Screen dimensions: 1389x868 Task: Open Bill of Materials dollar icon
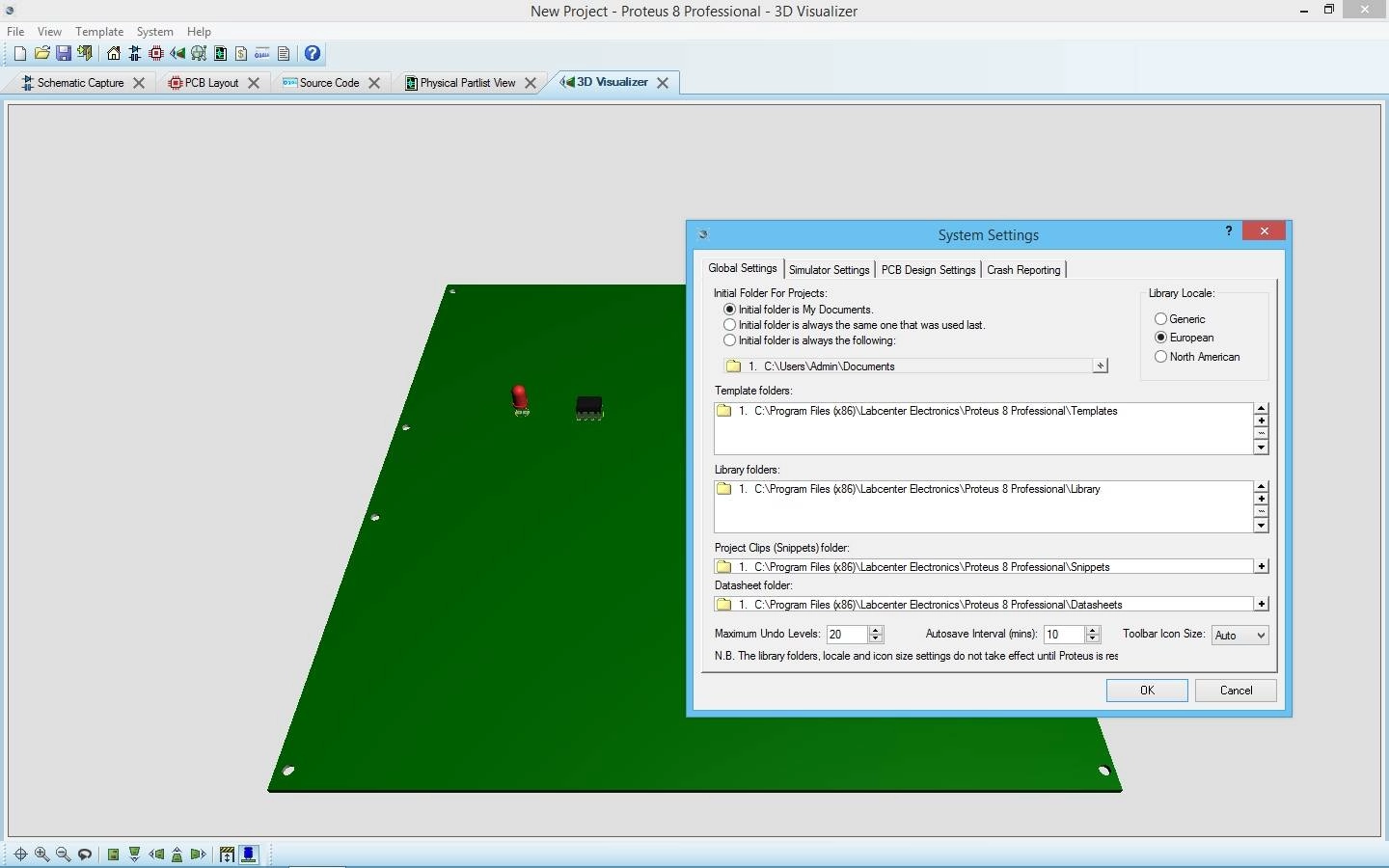tap(241, 54)
